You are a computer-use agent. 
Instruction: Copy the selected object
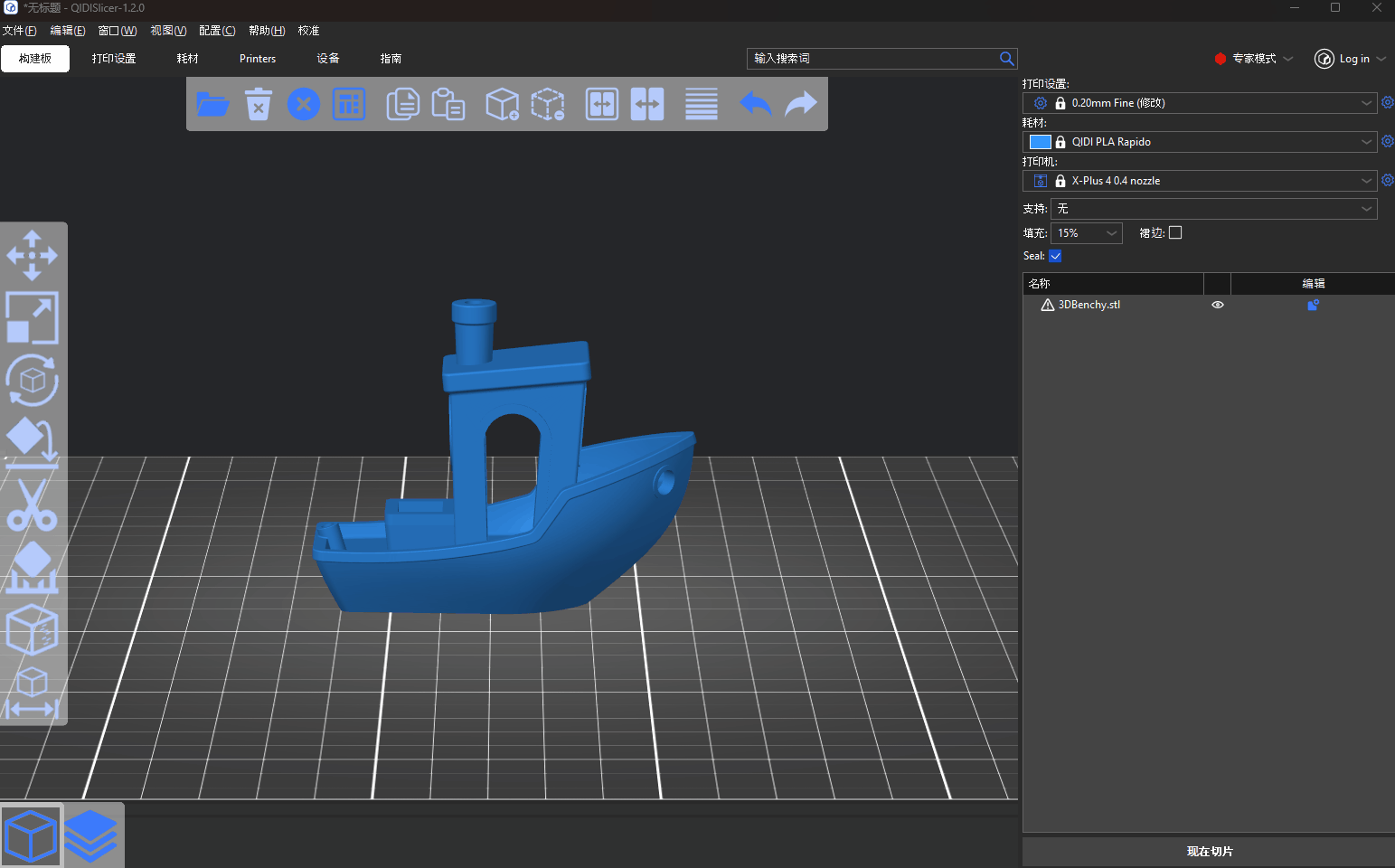point(402,104)
